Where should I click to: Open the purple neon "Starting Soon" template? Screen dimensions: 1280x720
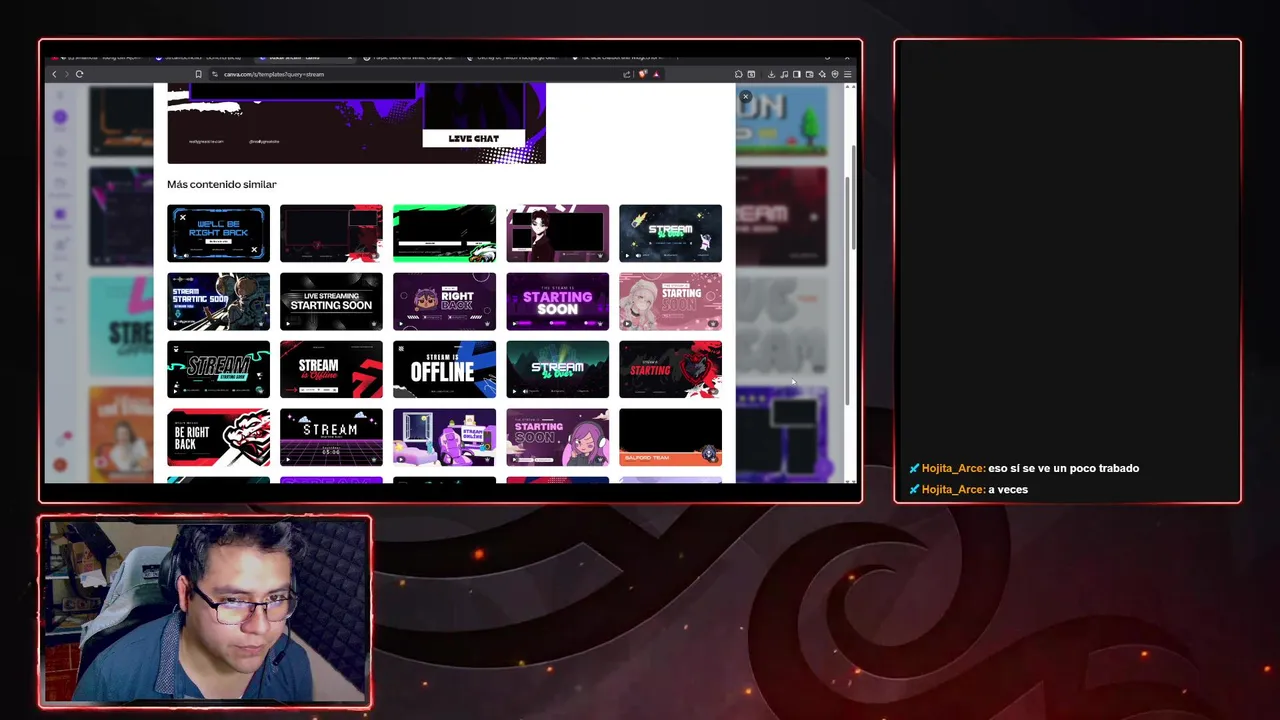pyautogui.click(x=557, y=301)
